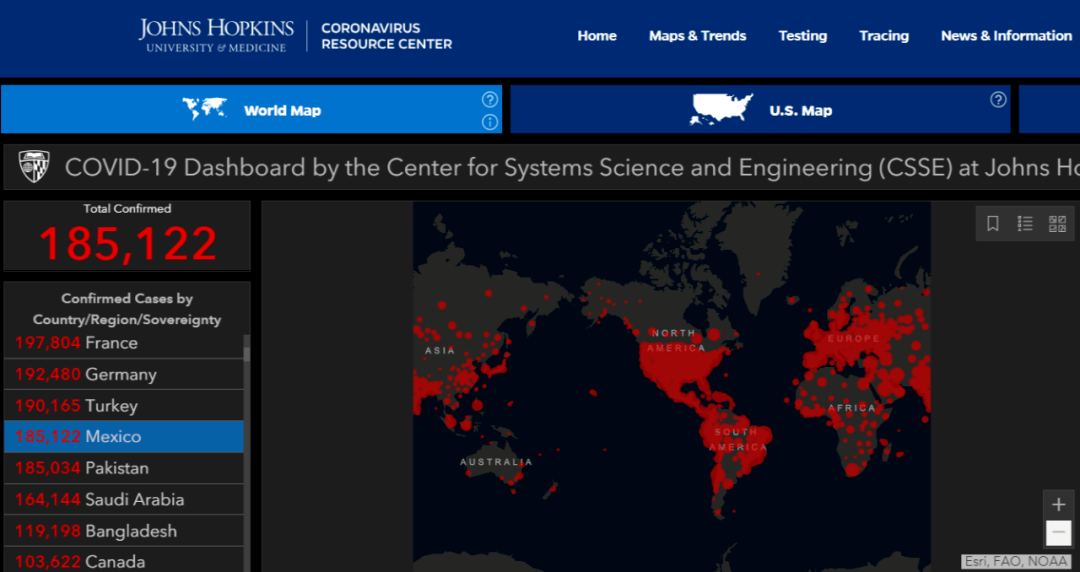This screenshot has width=1080, height=572.
Task: Select France in the country list
Action: tap(124, 343)
